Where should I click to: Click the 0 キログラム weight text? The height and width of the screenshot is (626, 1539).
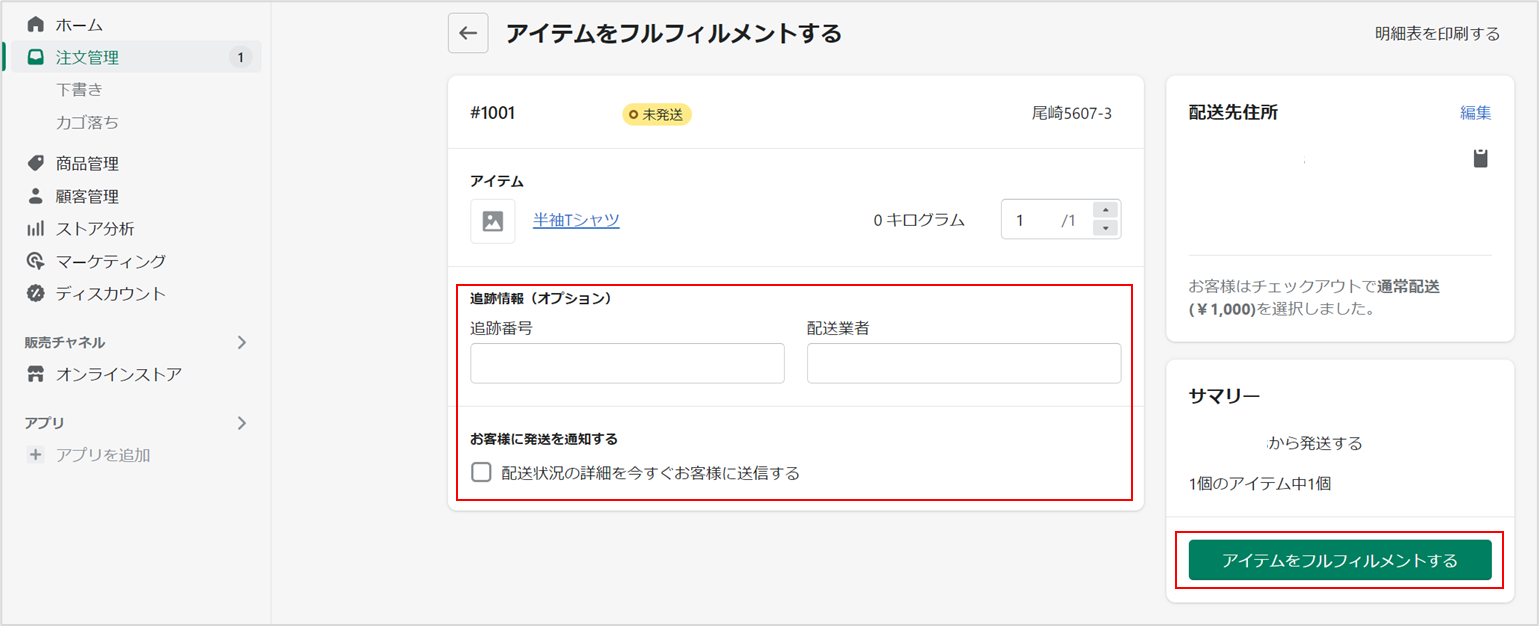pos(919,221)
